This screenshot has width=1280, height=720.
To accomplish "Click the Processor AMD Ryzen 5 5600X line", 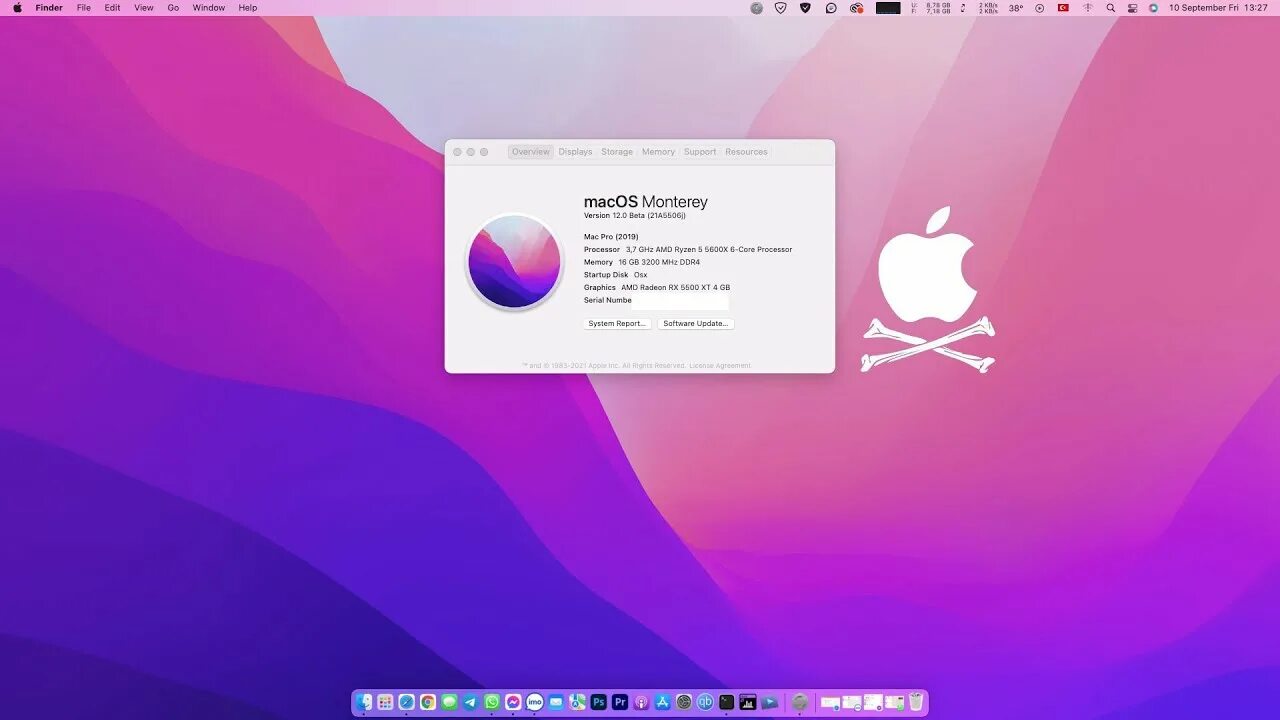I will (x=688, y=249).
